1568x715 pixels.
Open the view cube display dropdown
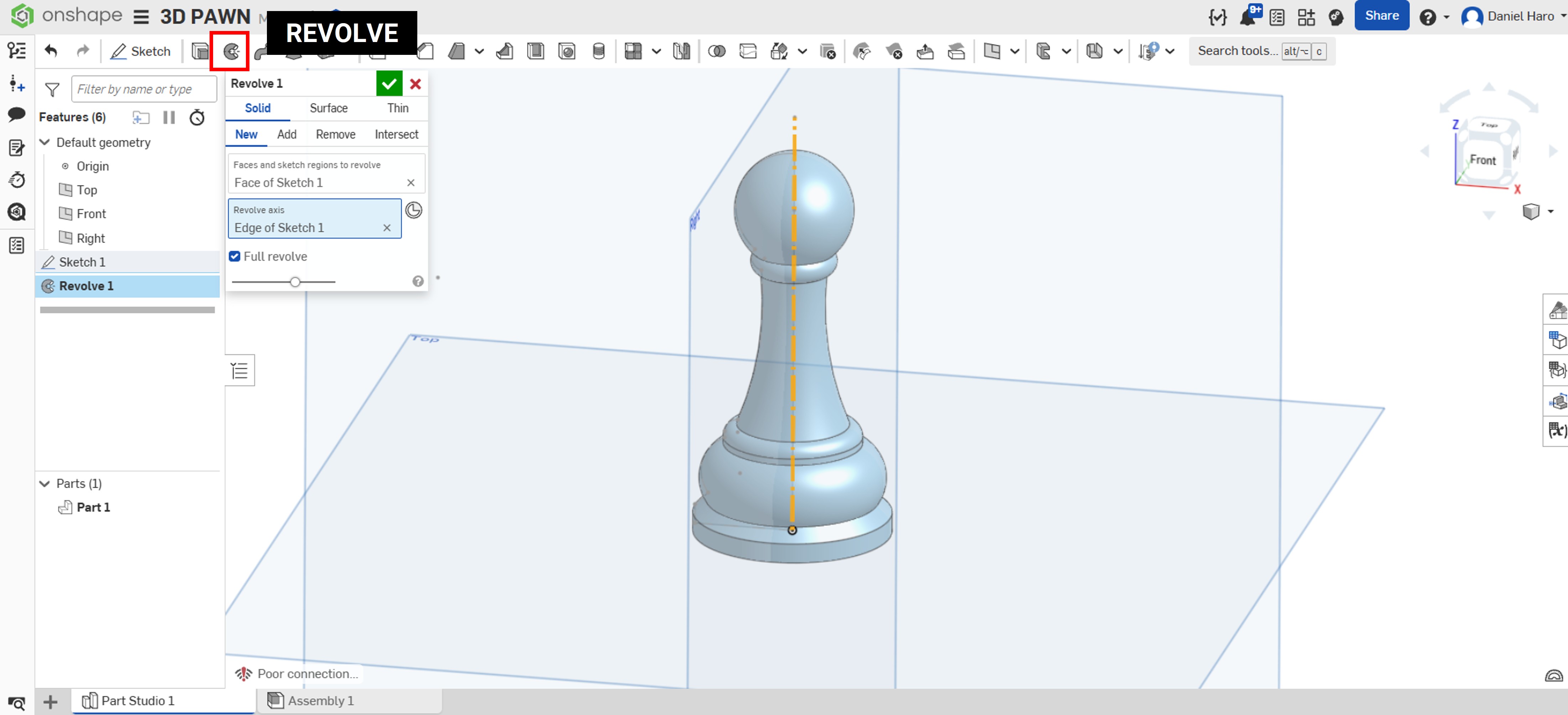pyautogui.click(x=1550, y=211)
